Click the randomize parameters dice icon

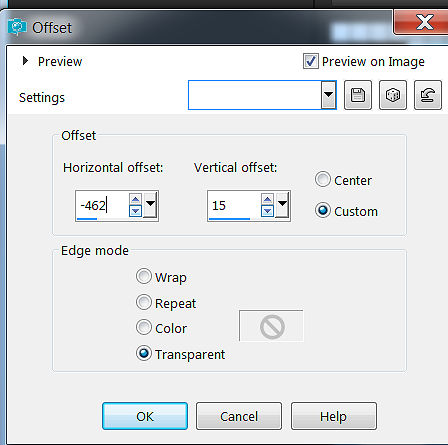[393, 95]
